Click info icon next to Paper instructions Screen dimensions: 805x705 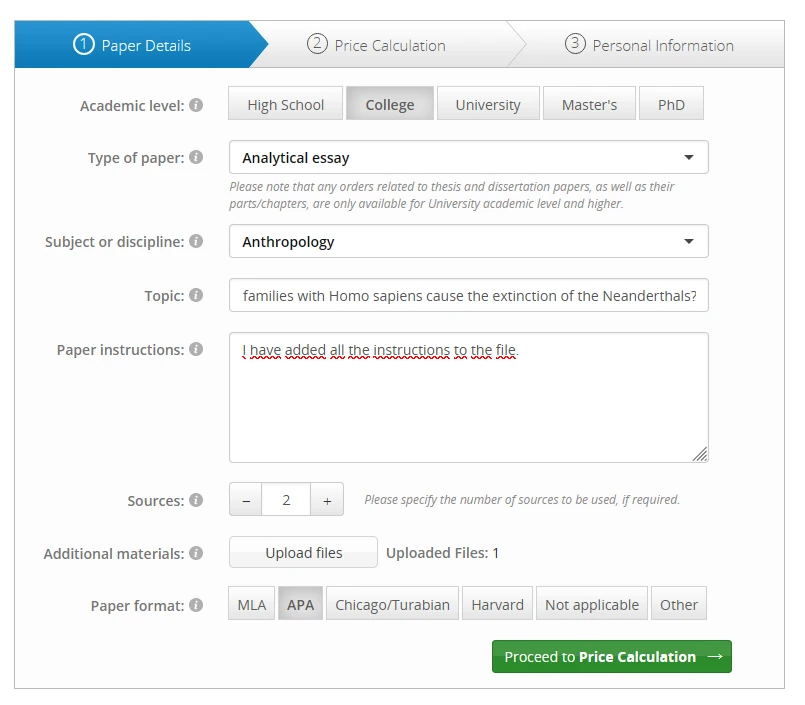[x=196, y=350]
